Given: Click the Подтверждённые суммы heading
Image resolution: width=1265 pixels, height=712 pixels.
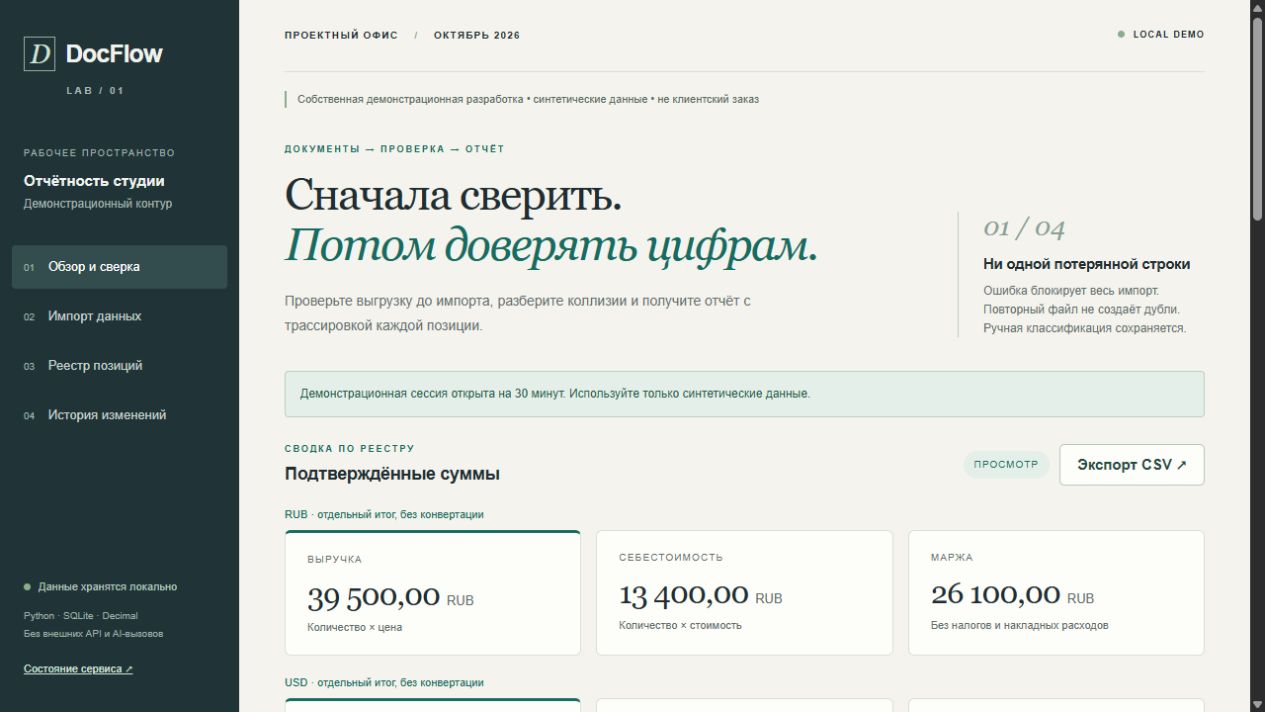Looking at the screenshot, I should [x=392, y=474].
